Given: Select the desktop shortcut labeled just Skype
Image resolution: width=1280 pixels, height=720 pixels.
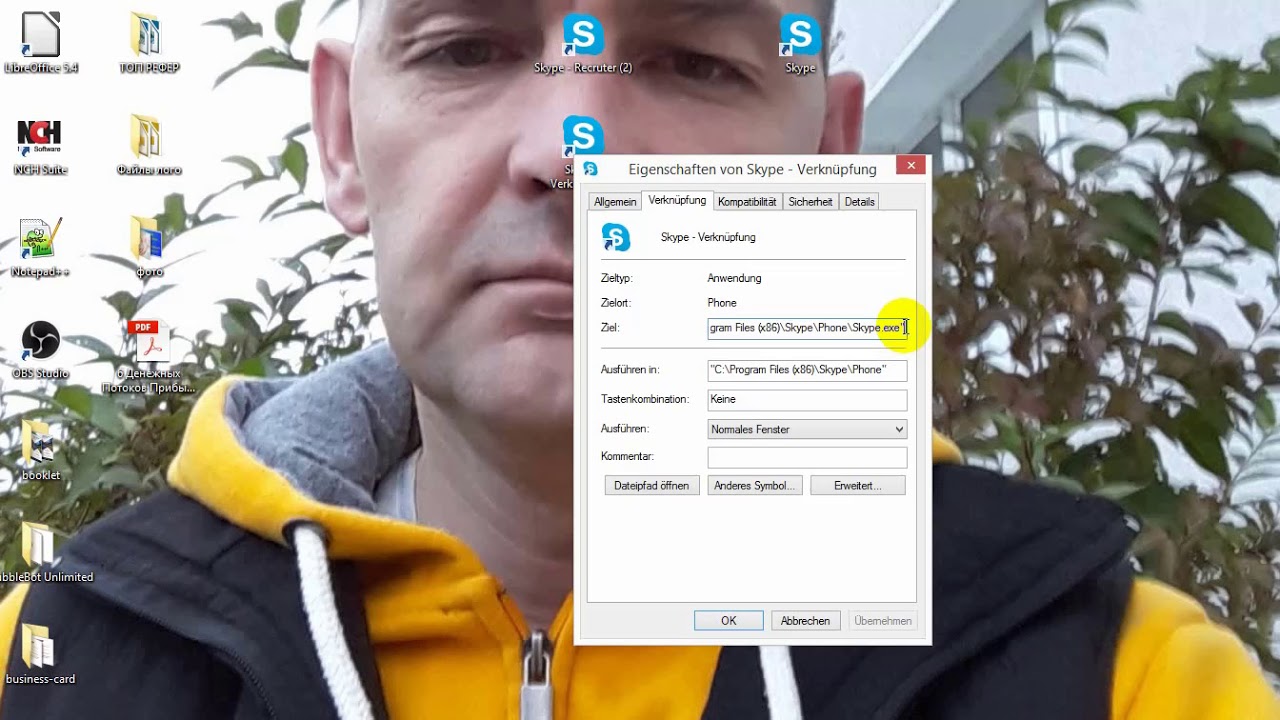Looking at the screenshot, I should 800,44.
